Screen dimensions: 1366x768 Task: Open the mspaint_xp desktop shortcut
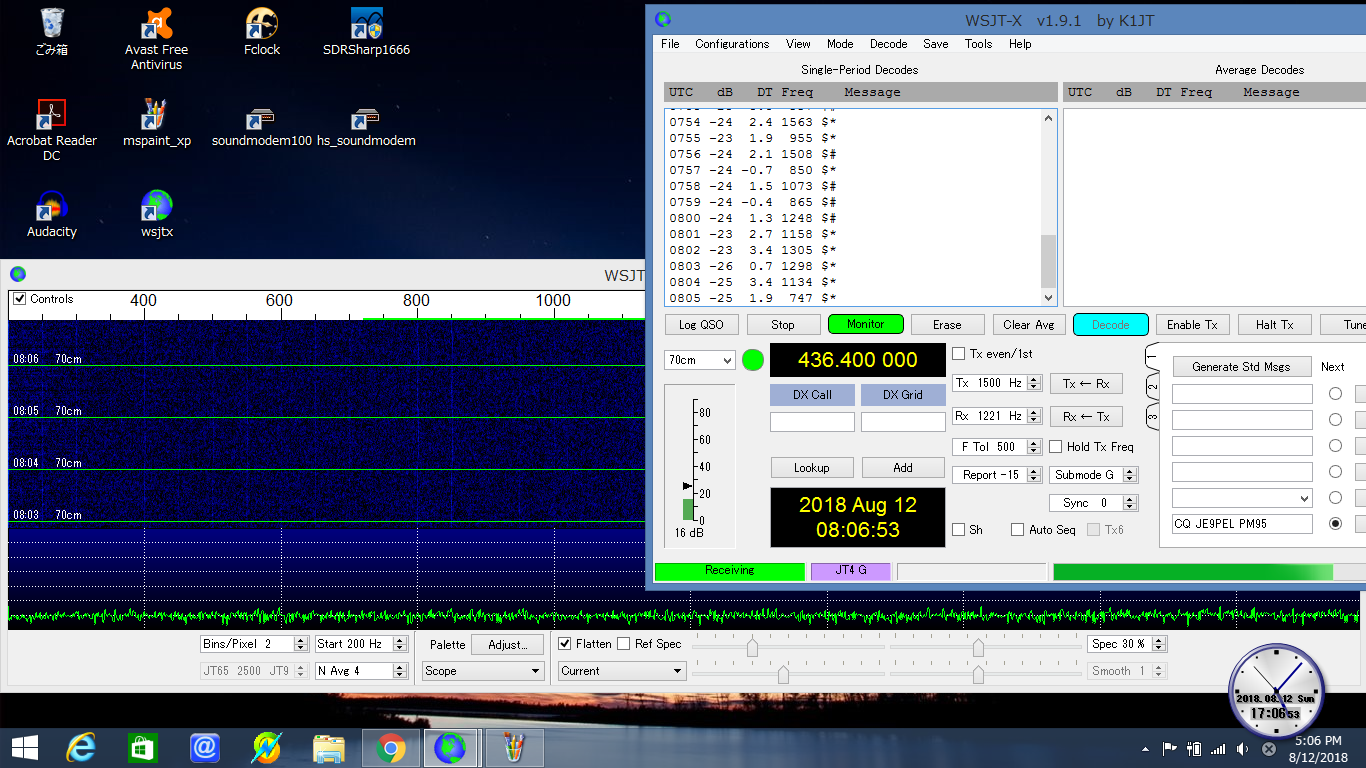[156, 123]
